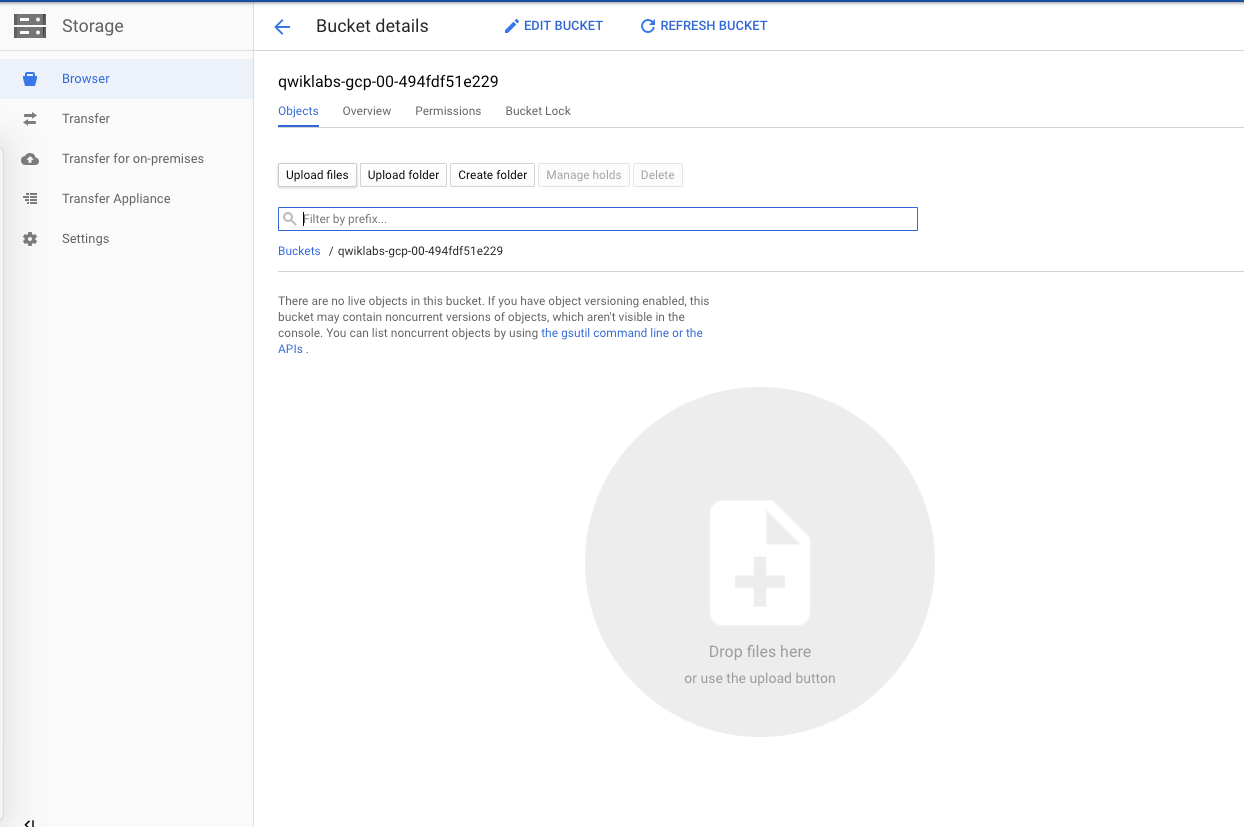Screen dimensions: 1244x827
Task: Click the magnifier icon in filter box
Action: coord(290,218)
